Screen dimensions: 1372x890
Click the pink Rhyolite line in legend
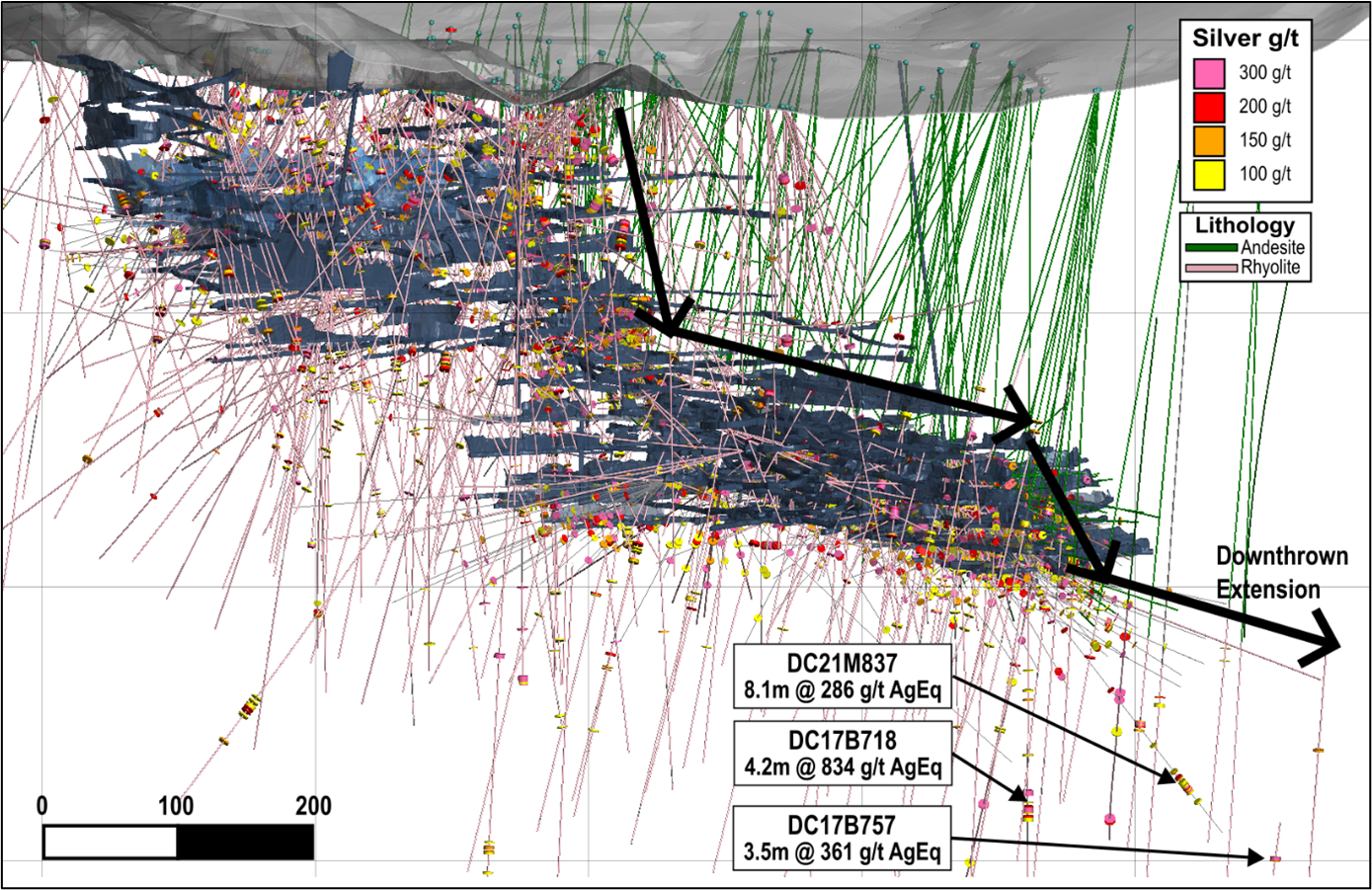pyautogui.click(x=1211, y=268)
